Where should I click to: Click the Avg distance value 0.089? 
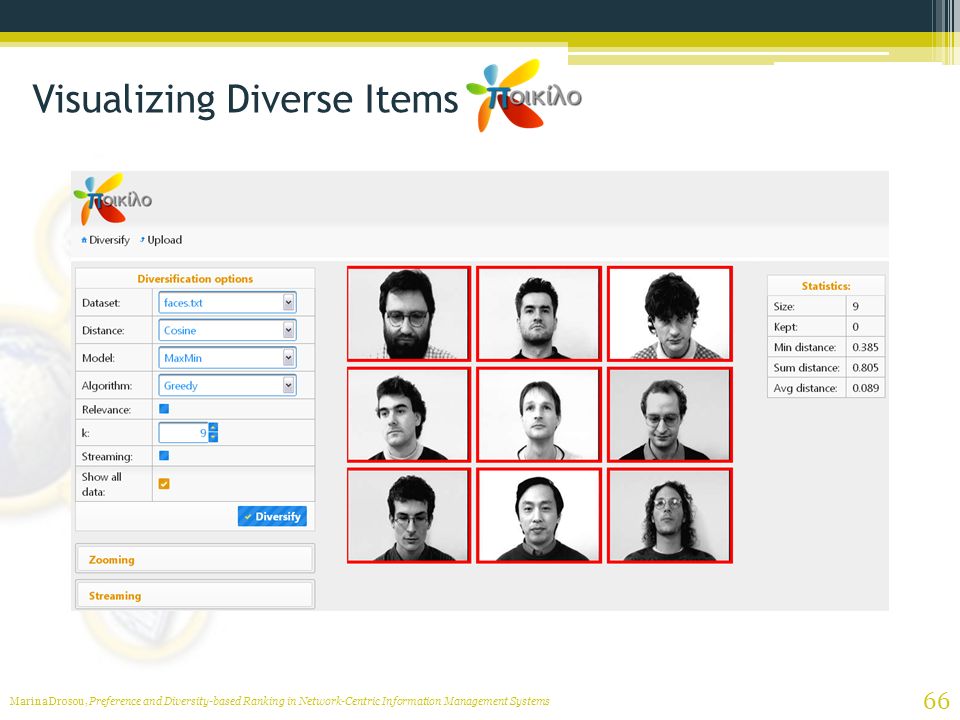tap(865, 388)
